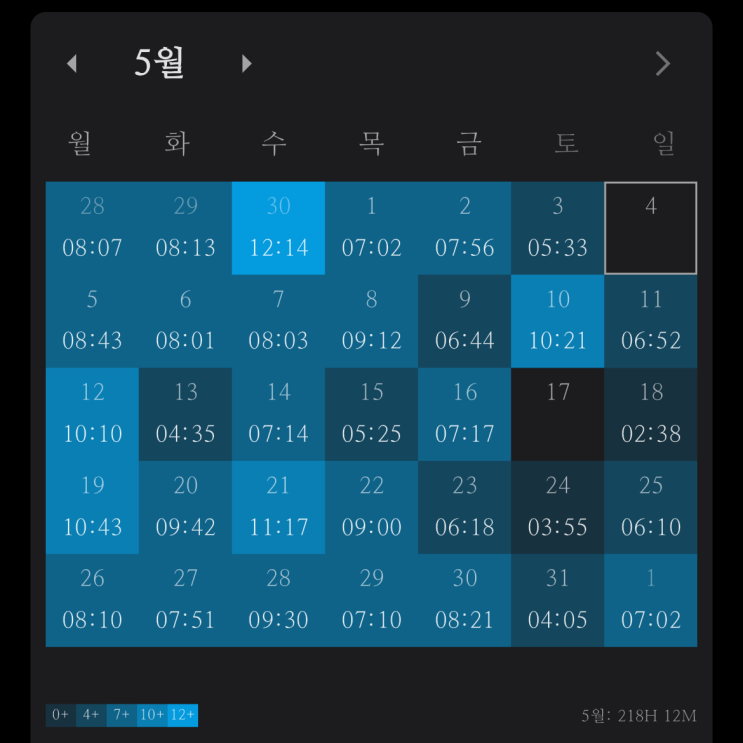Click the 7+ legend color swatch

[x=121, y=715]
